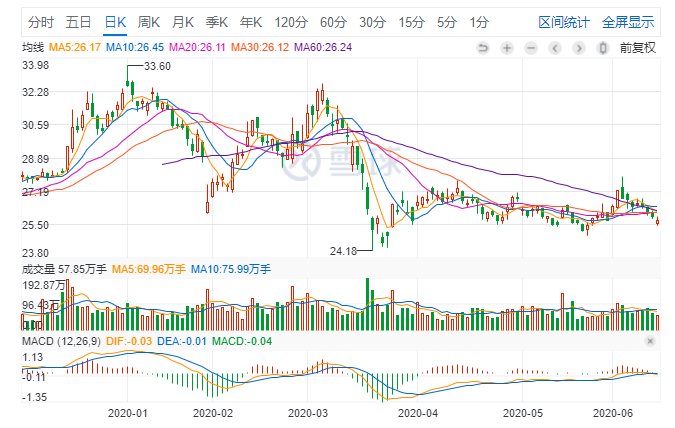The image size is (675, 428).
Task: Choose the 60分 interval
Action: 333,22
